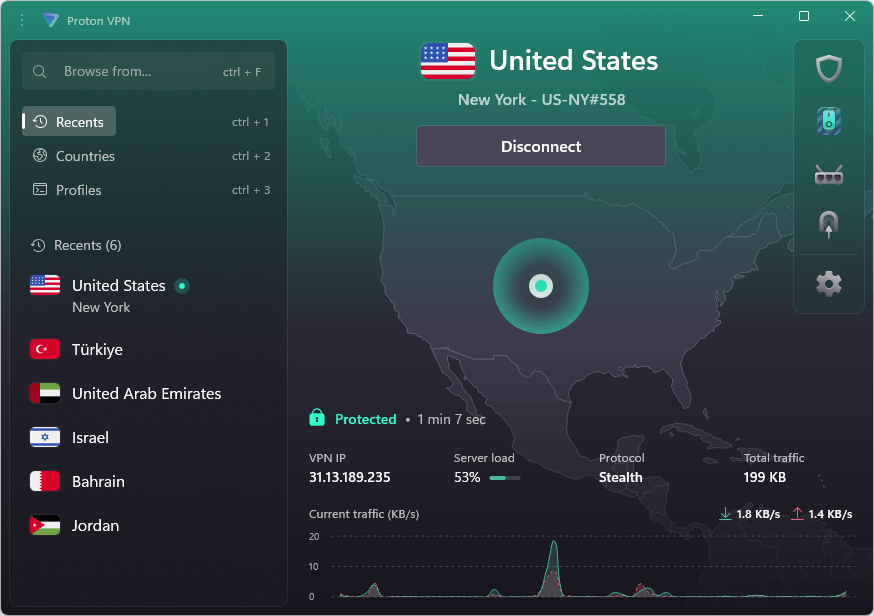Maximize the Proton VPN window
The height and width of the screenshot is (616, 874).
tap(804, 16)
